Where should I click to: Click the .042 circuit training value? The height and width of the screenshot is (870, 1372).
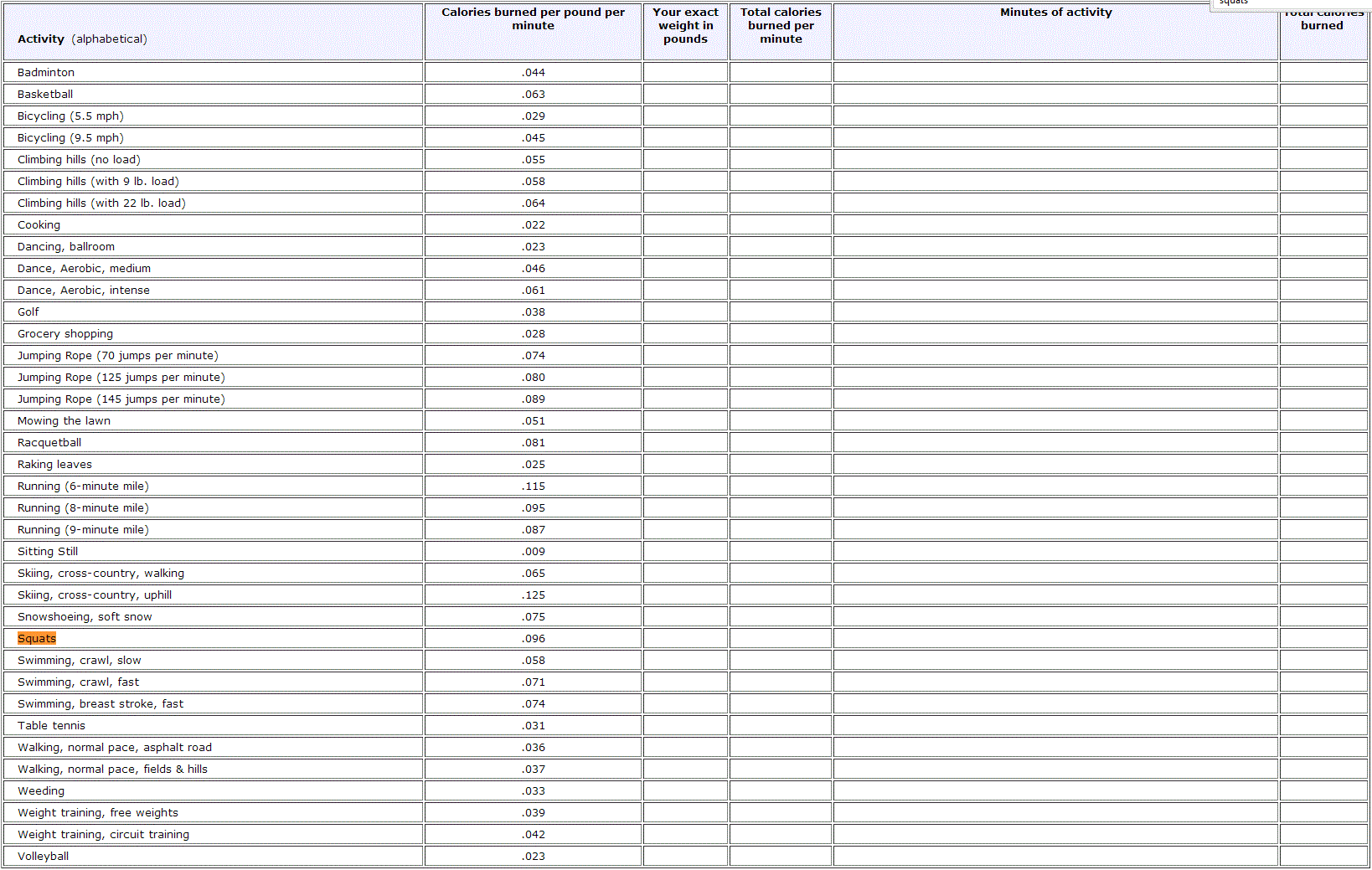tap(533, 834)
